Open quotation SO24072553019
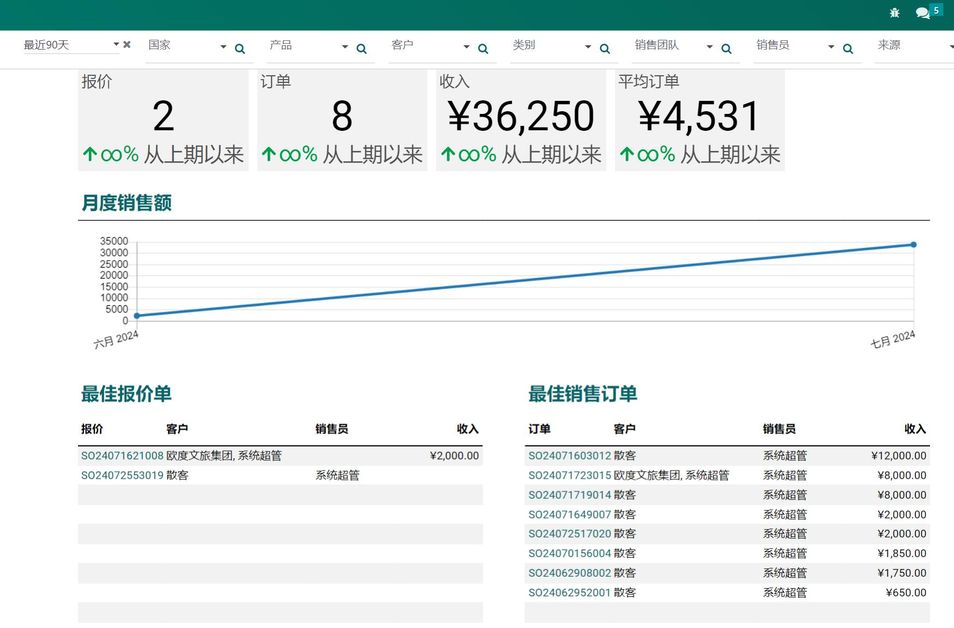This screenshot has width=954, height=628. click(122, 475)
